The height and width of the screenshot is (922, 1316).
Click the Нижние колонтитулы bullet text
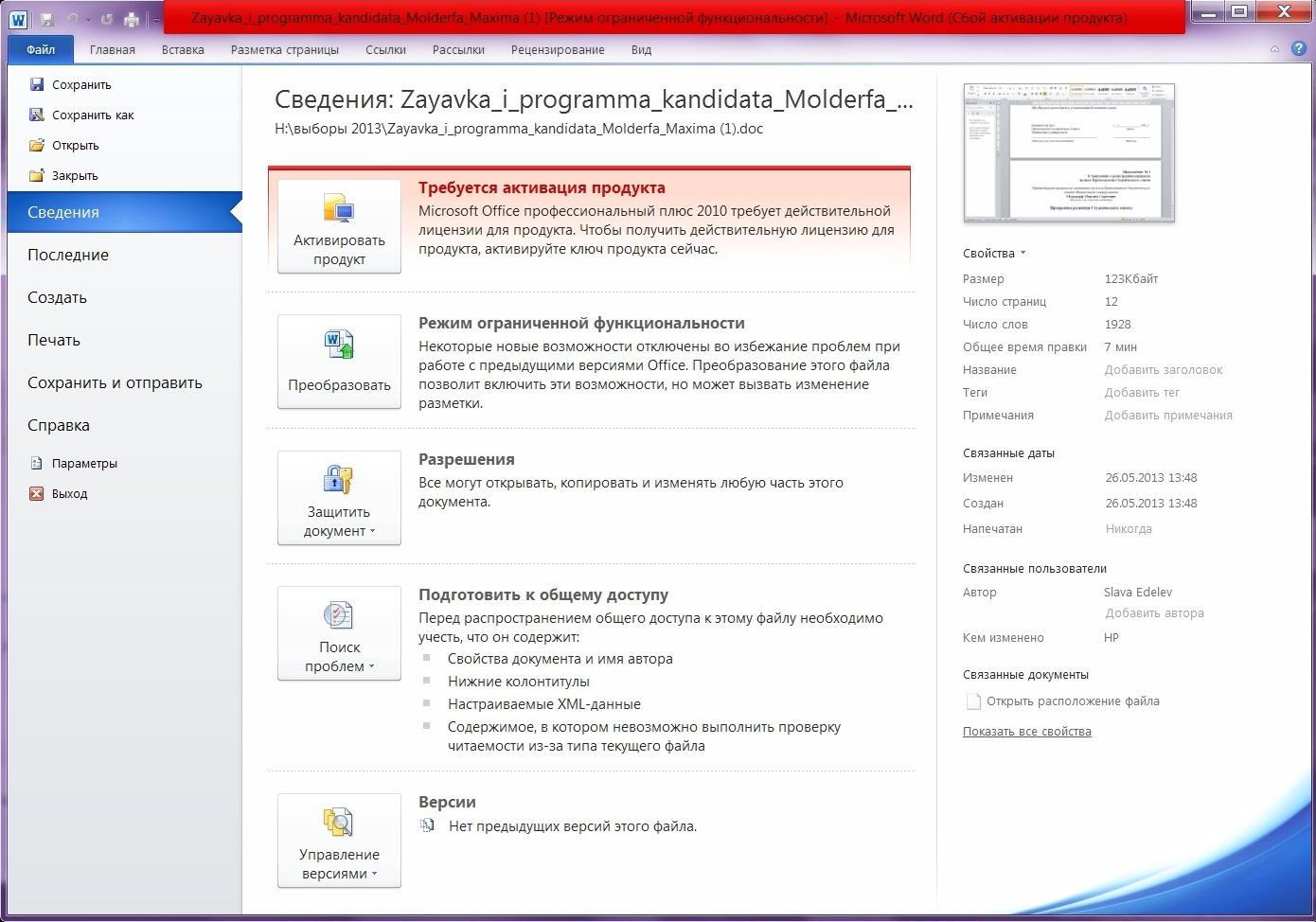point(518,682)
